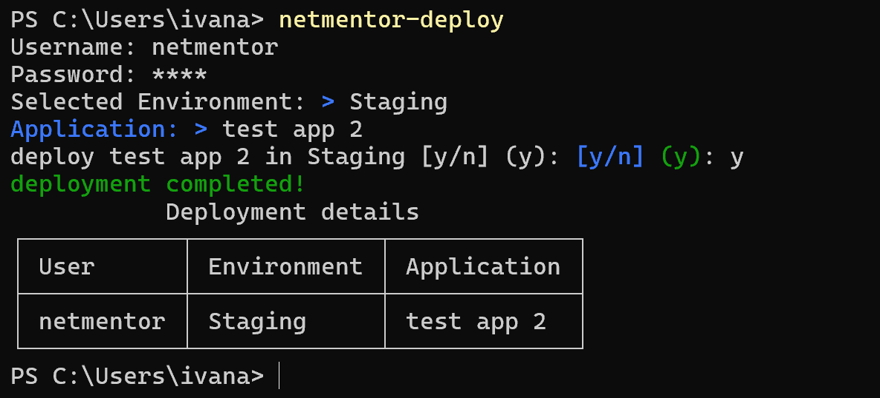Click the typed y confirmation answer
880x398 pixels.
tap(736, 159)
